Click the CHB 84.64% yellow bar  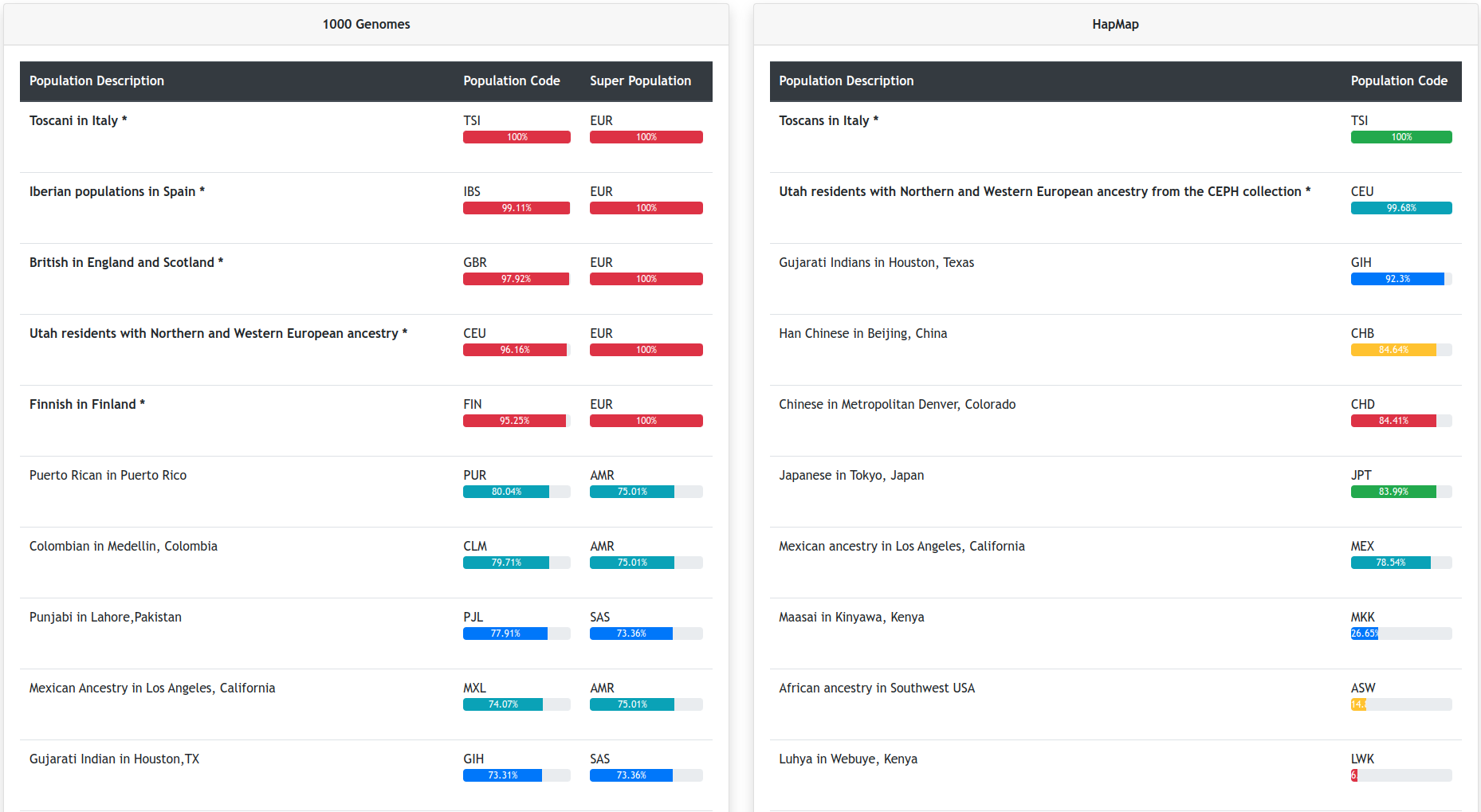(1393, 350)
